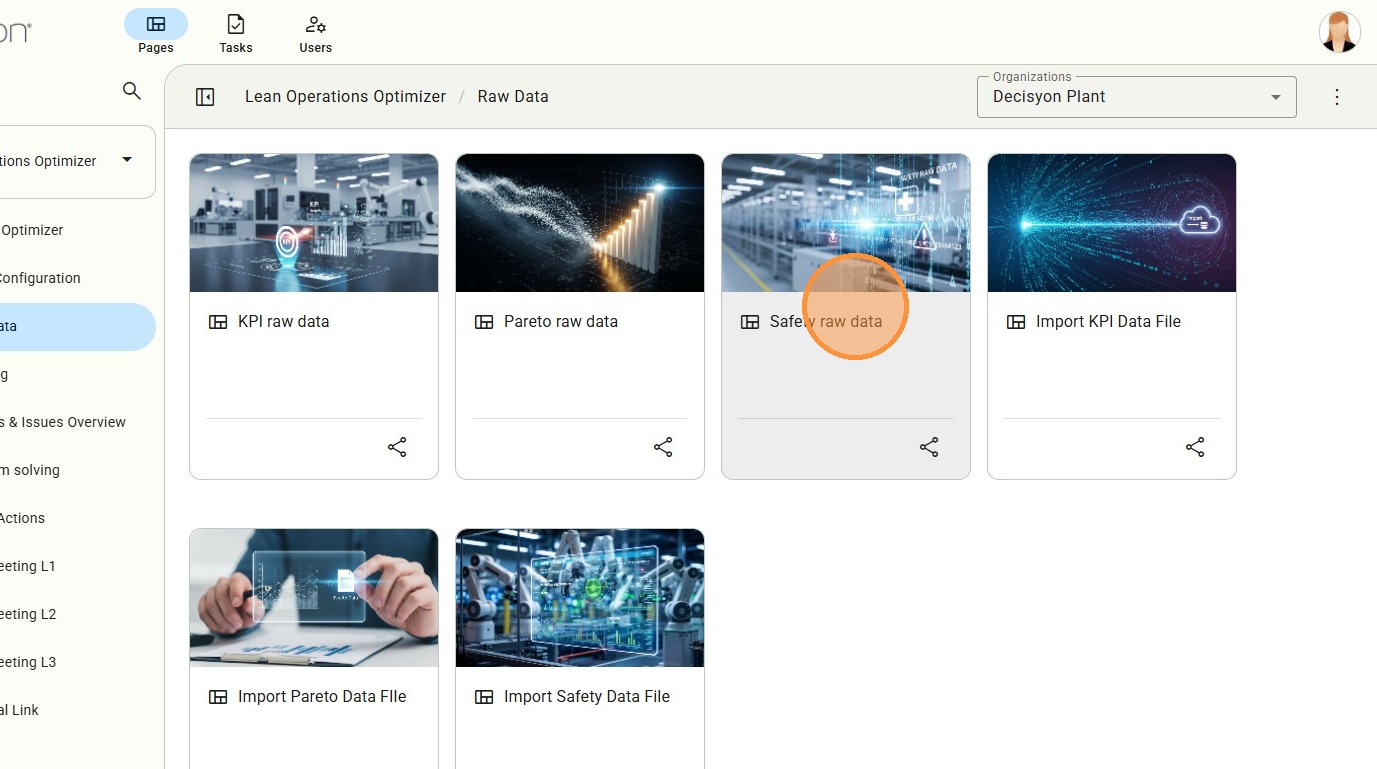The width and height of the screenshot is (1377, 769).
Task: Open the Users tab
Action: tap(315, 33)
